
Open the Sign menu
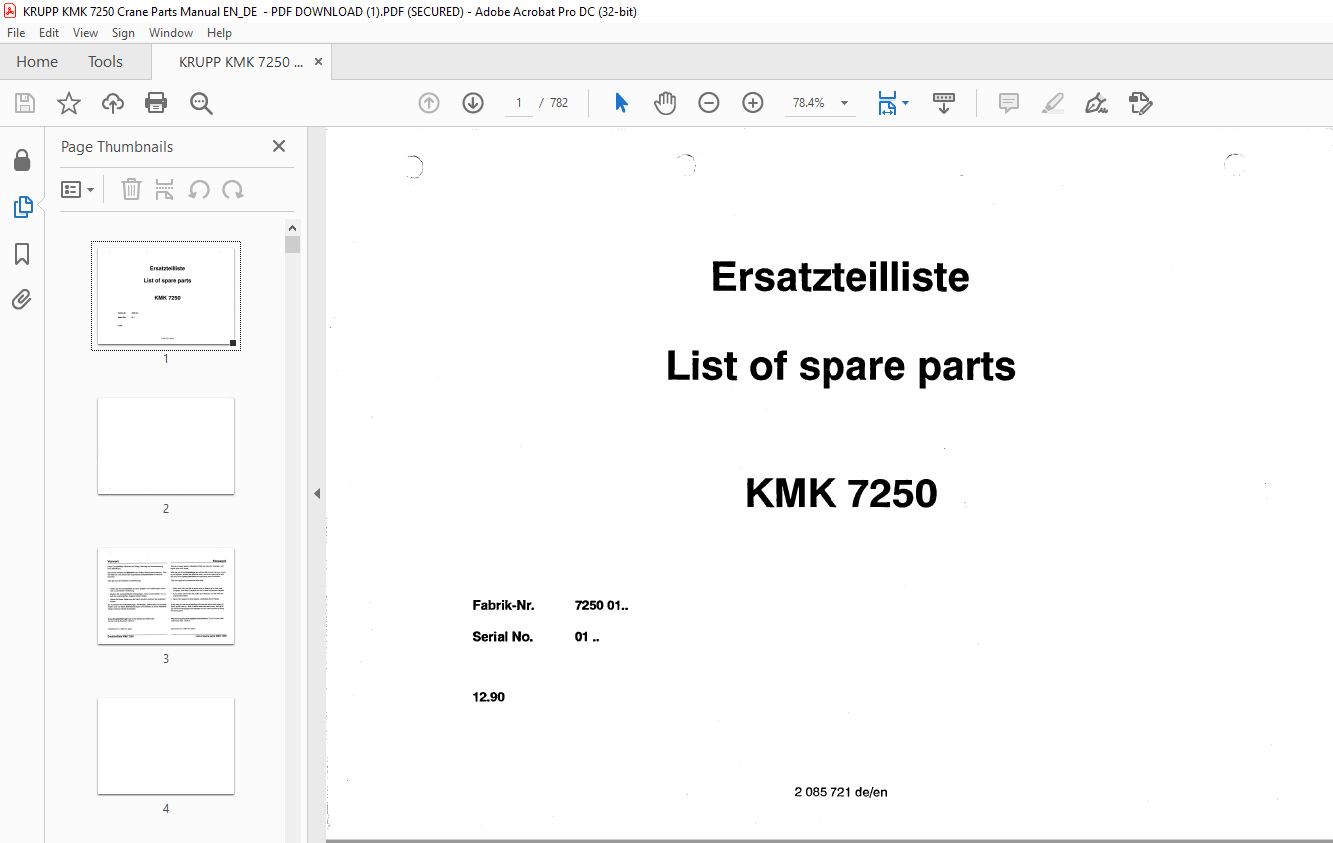123,33
